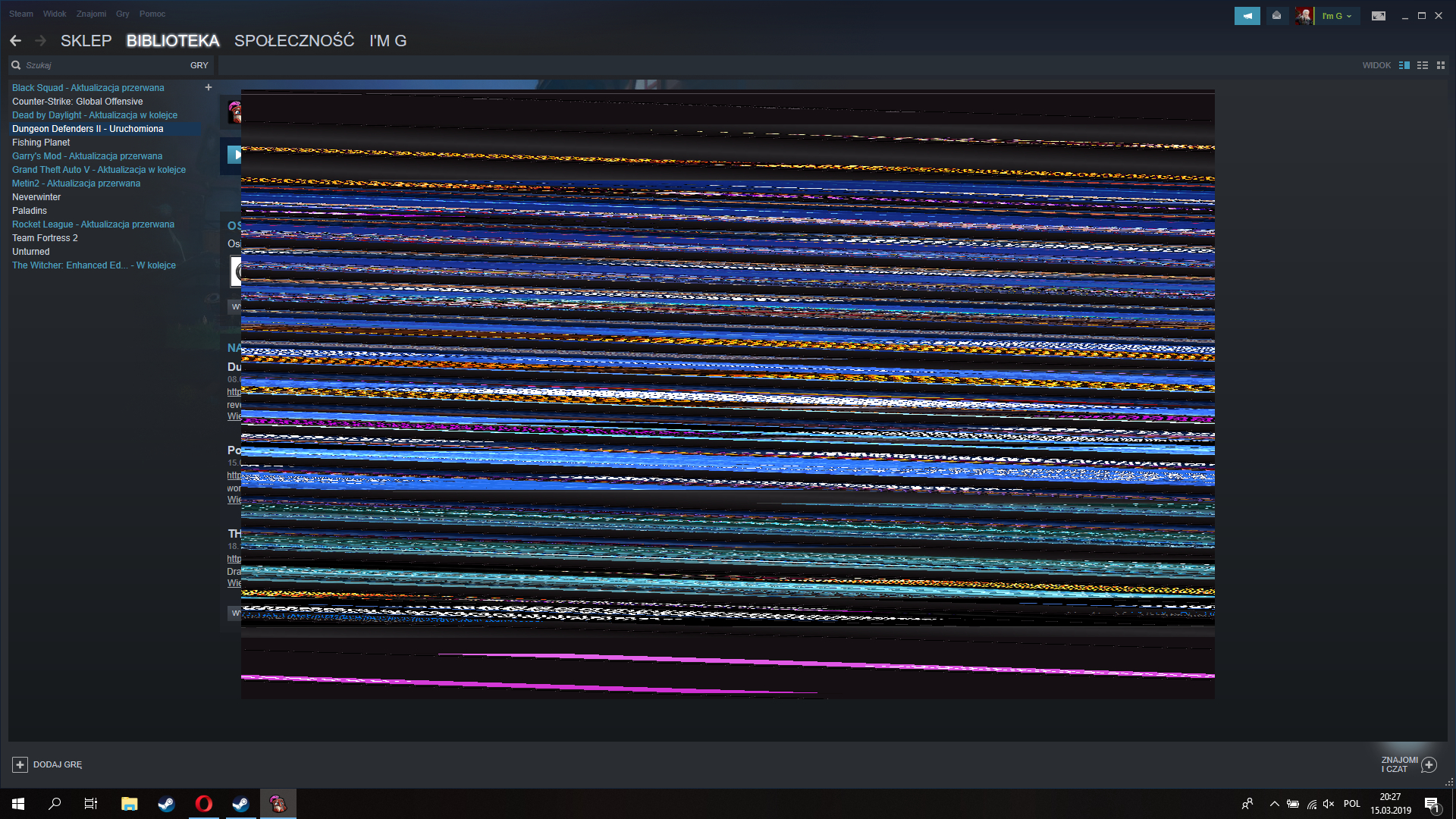Open the GRY library filter dropdown
This screenshot has height=819, width=1456.
point(199,65)
